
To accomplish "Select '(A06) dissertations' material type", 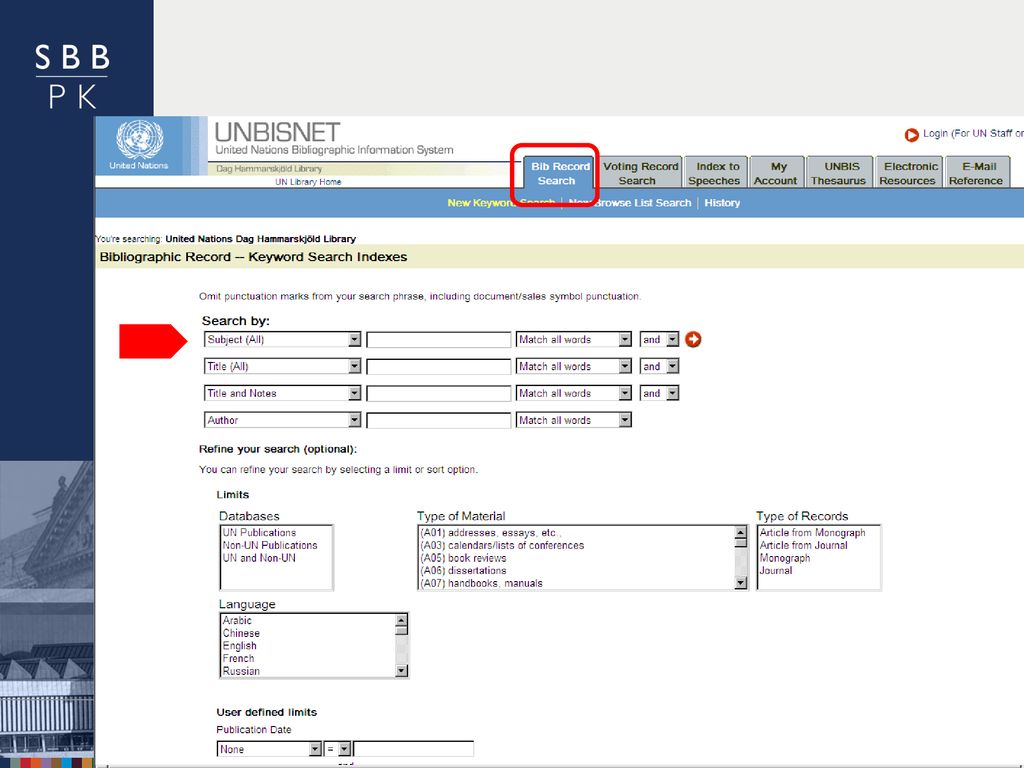I will (x=463, y=570).
